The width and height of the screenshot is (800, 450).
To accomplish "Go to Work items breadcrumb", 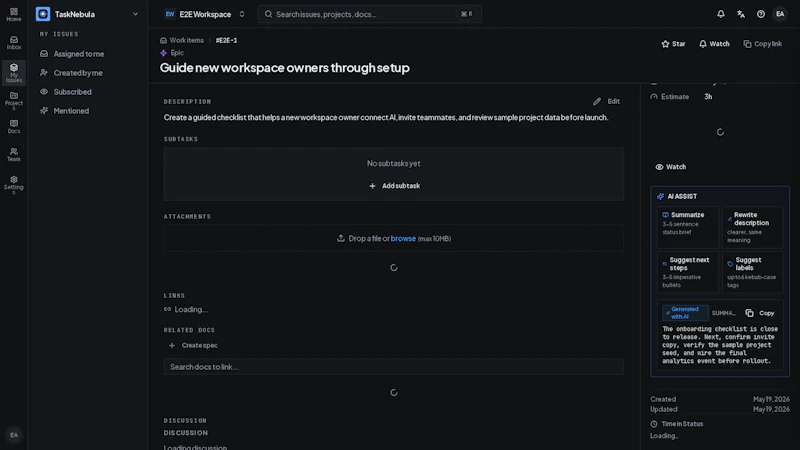I will coord(186,40).
